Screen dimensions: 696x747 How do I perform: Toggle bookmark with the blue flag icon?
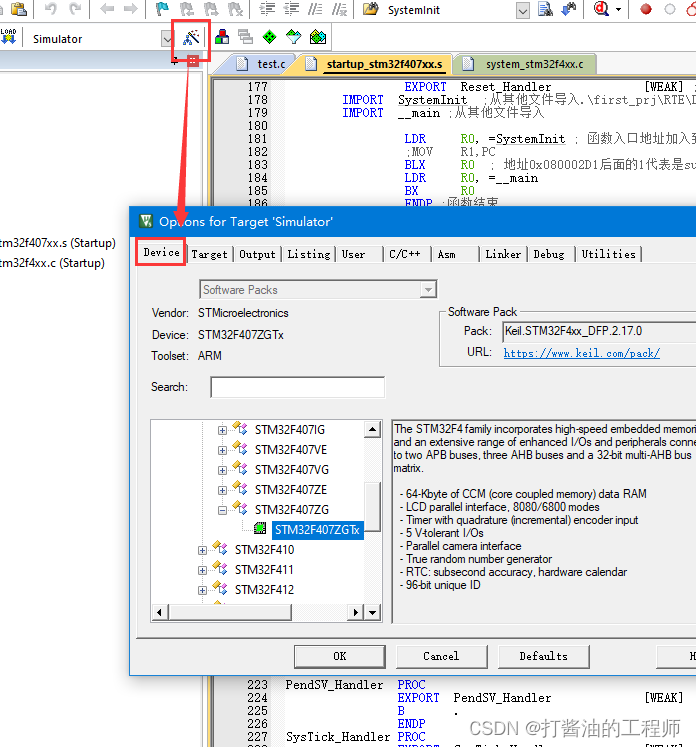(x=162, y=9)
